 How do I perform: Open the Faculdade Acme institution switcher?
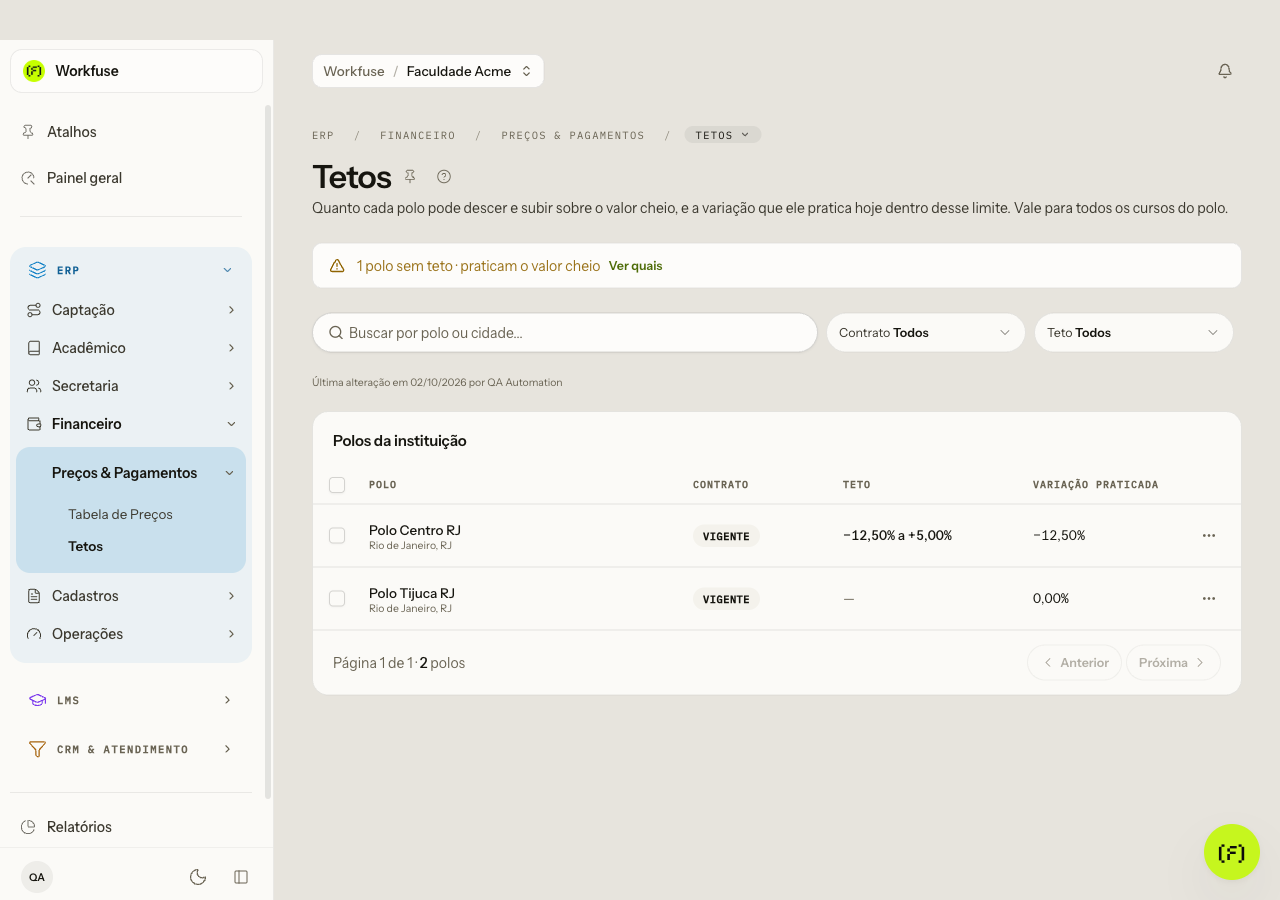pyautogui.click(x=469, y=71)
